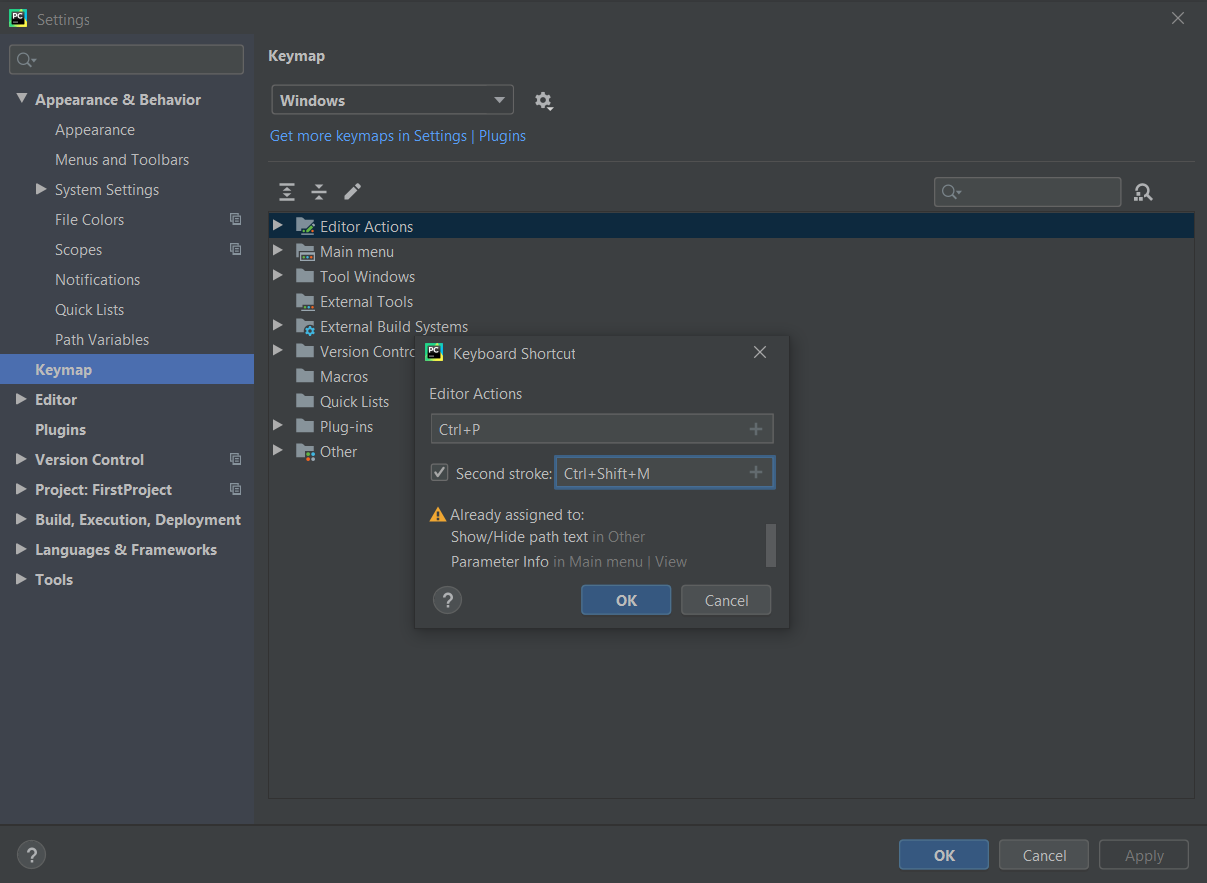Expand the Version Control tree in sidebar
The image size is (1207, 883).
coord(22,459)
